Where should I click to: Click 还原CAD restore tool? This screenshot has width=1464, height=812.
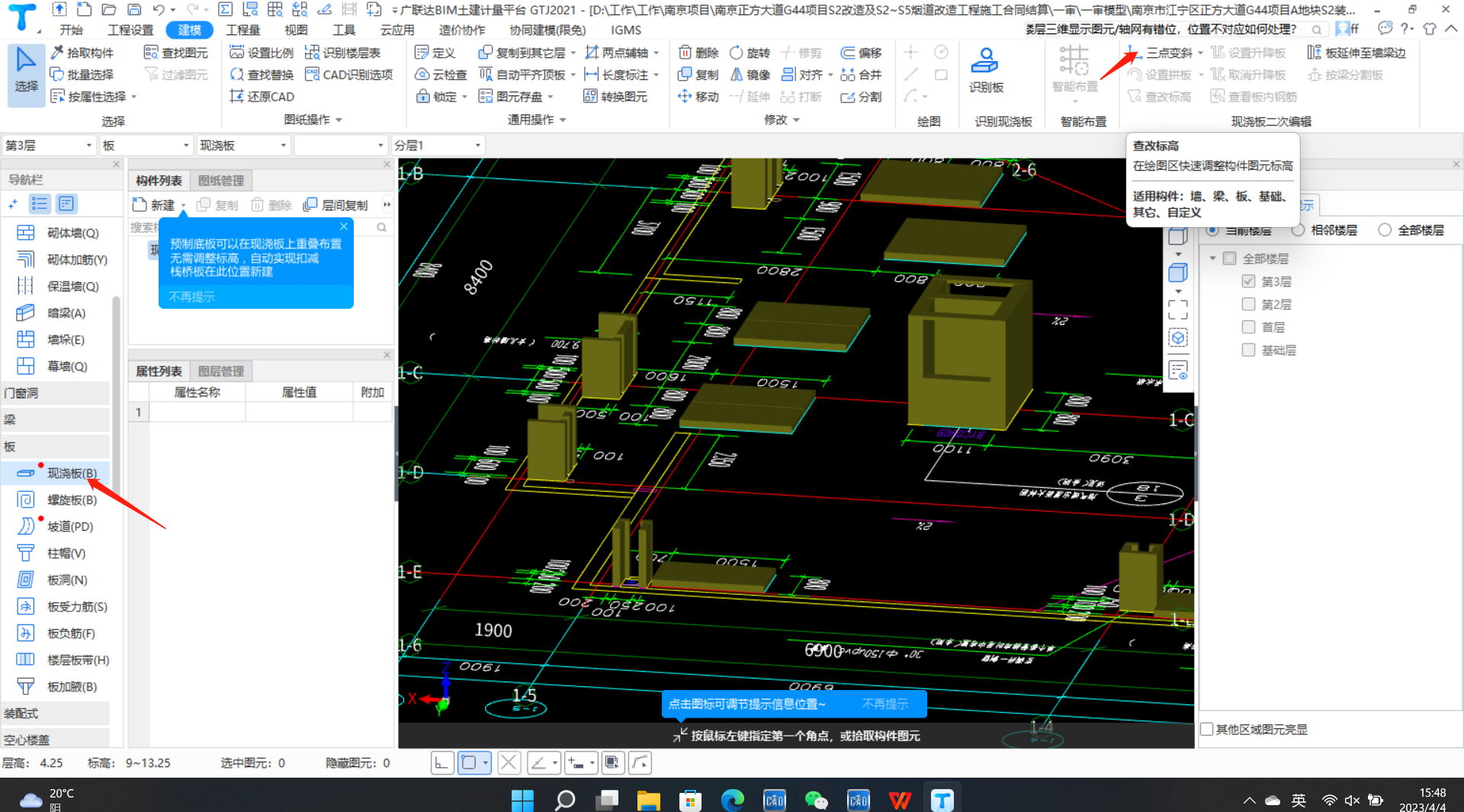coord(262,97)
